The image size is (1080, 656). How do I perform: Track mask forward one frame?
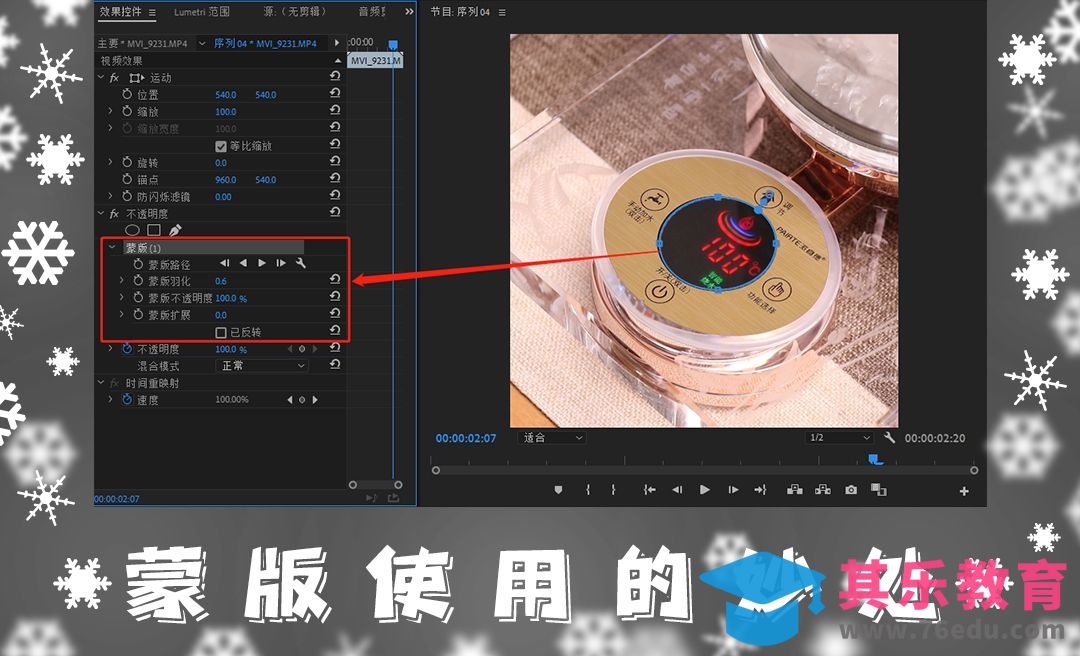pos(281,263)
